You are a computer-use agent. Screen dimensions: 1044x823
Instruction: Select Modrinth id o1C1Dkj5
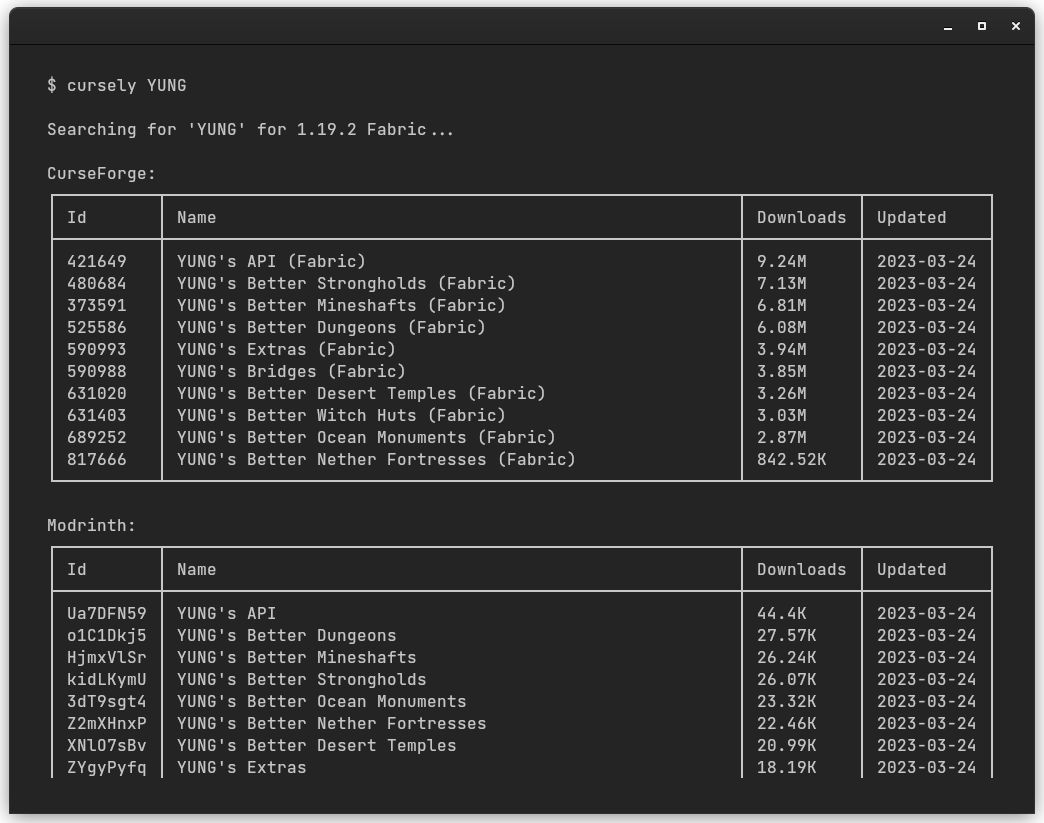coord(107,635)
